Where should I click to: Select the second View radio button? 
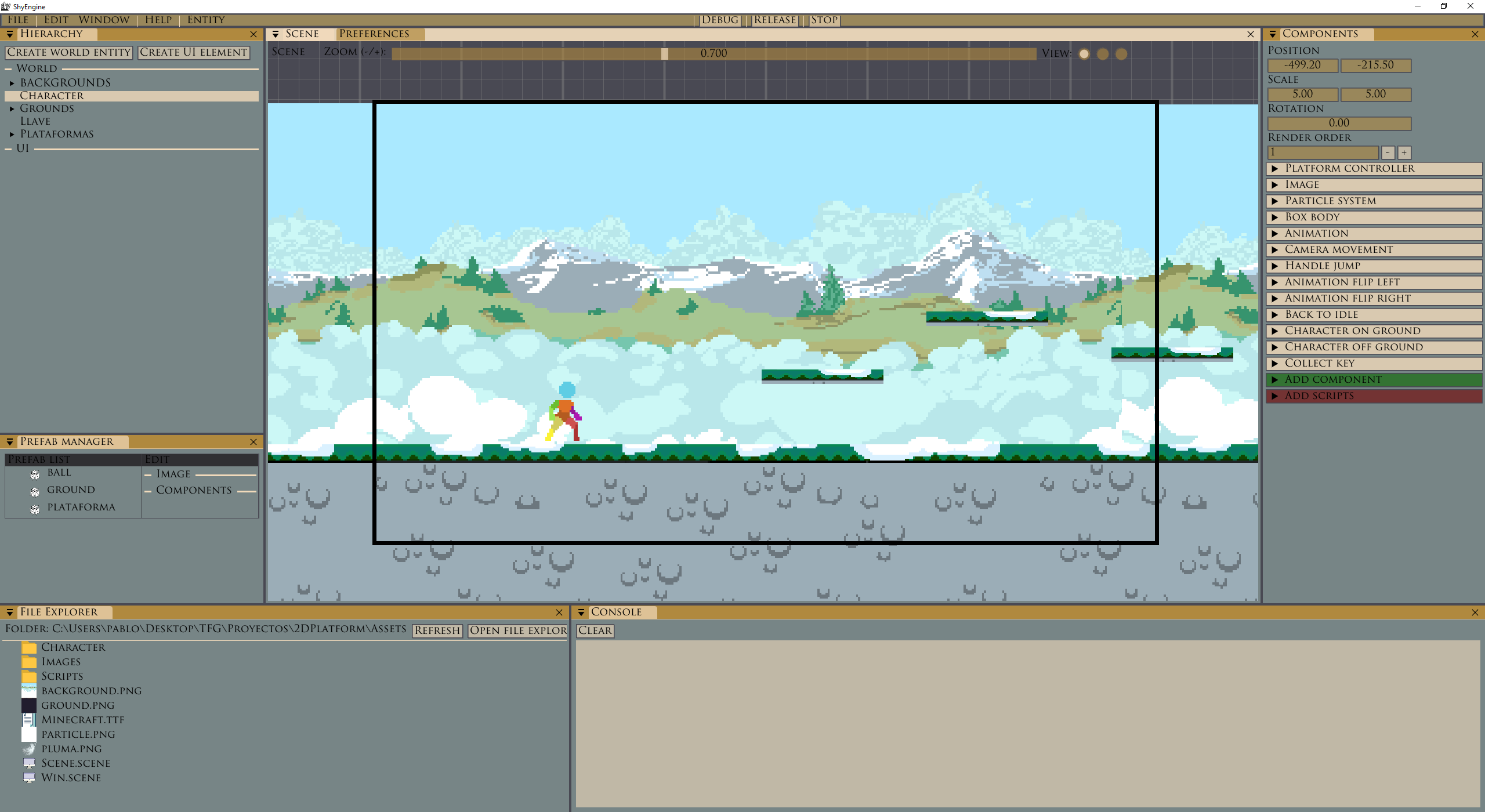[x=1103, y=54]
